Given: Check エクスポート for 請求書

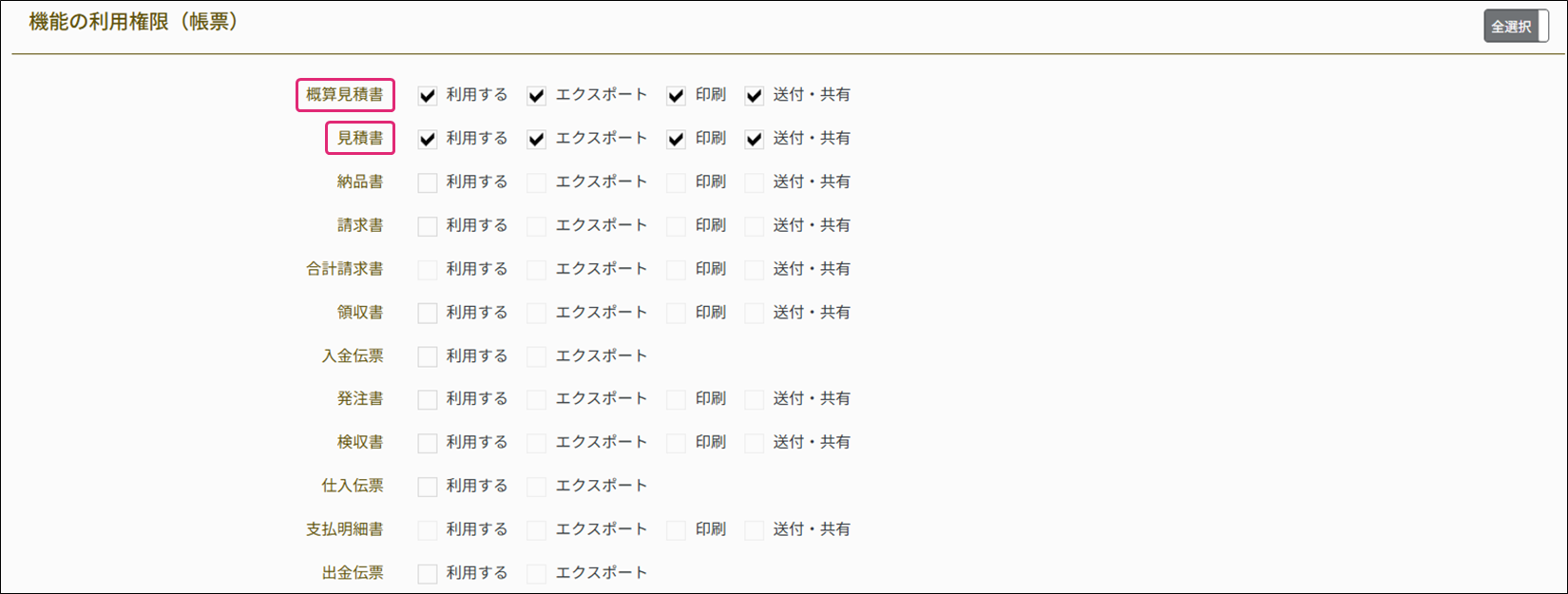Looking at the screenshot, I should (537, 226).
